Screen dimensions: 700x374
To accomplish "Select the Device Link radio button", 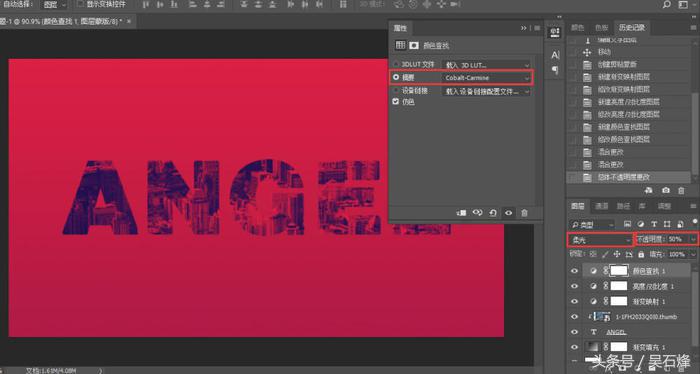I will pos(396,91).
